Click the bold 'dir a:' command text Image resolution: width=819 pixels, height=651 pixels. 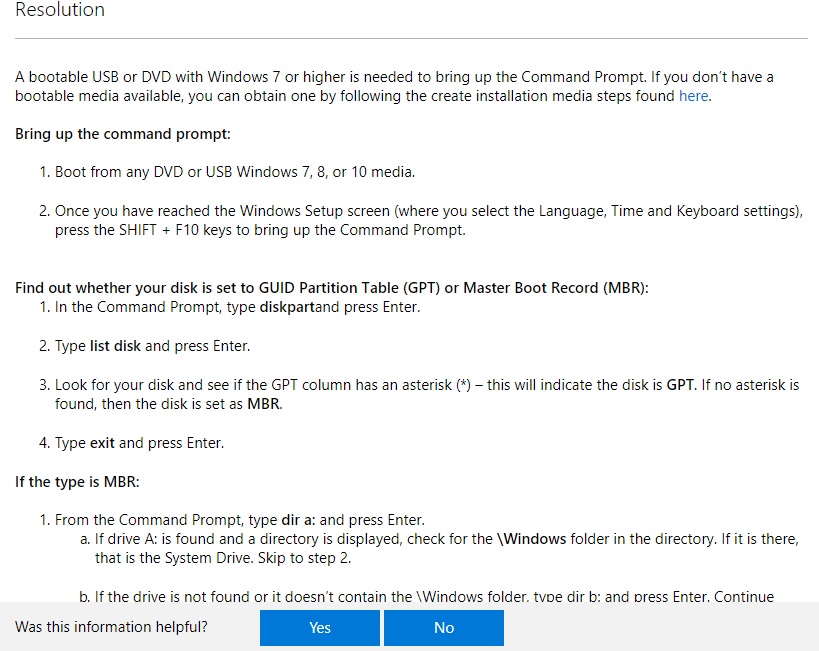pos(298,520)
